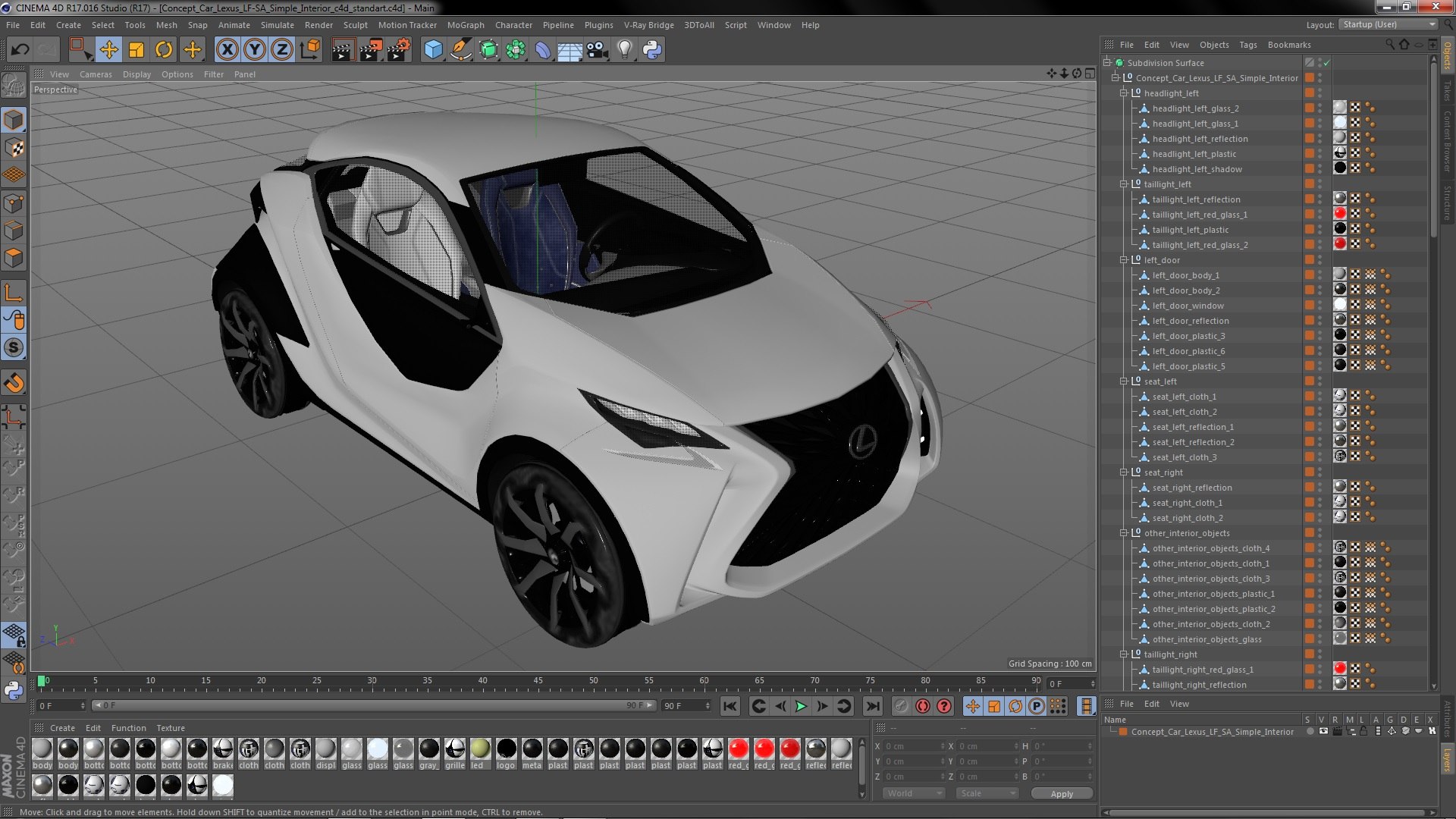The height and width of the screenshot is (819, 1456).
Task: Toggle Z axis lock
Action: pyautogui.click(x=282, y=50)
